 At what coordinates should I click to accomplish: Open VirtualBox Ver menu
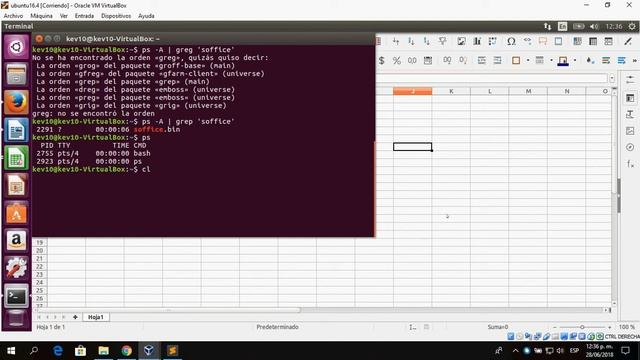[x=64, y=16]
